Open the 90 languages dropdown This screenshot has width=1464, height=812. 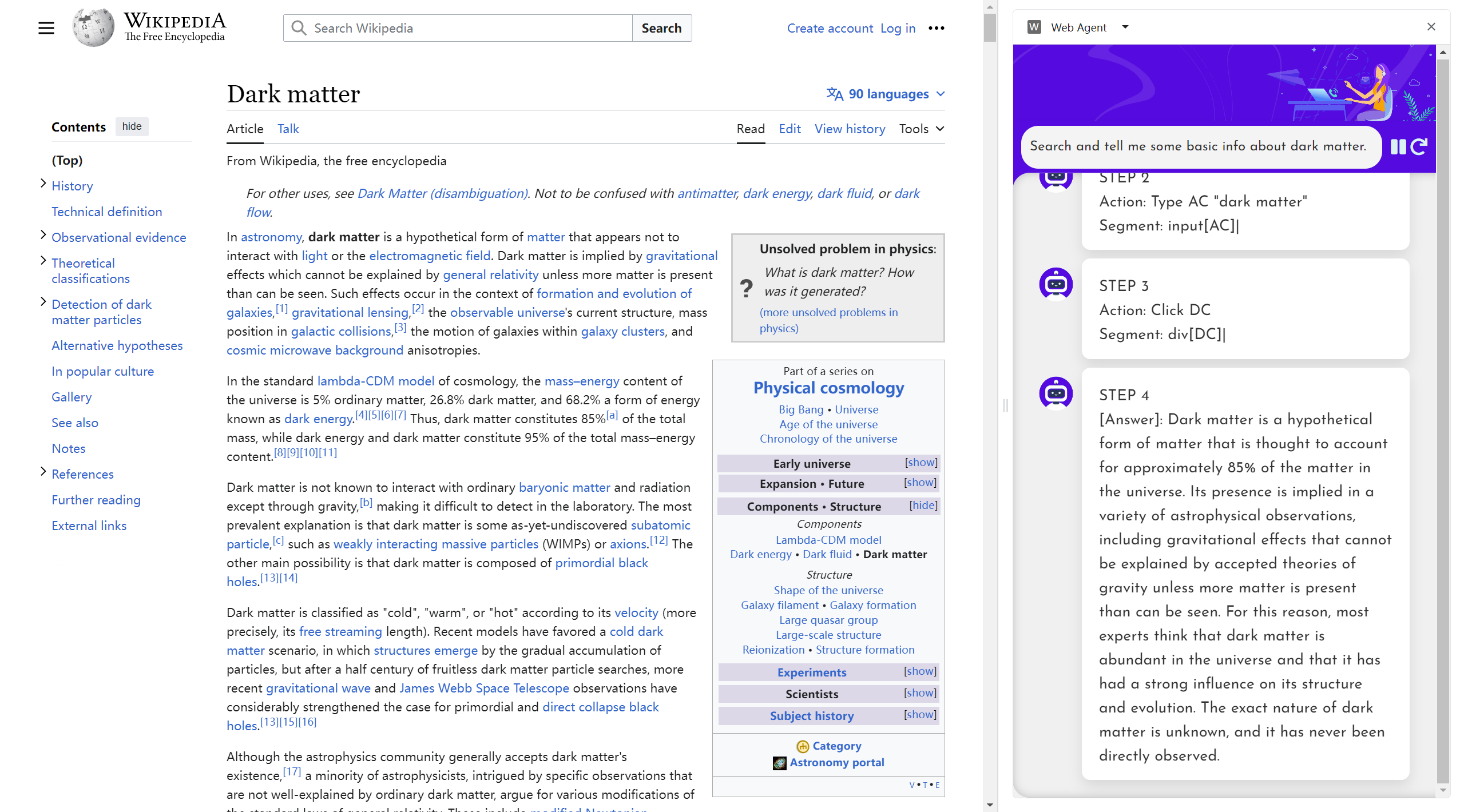click(886, 94)
